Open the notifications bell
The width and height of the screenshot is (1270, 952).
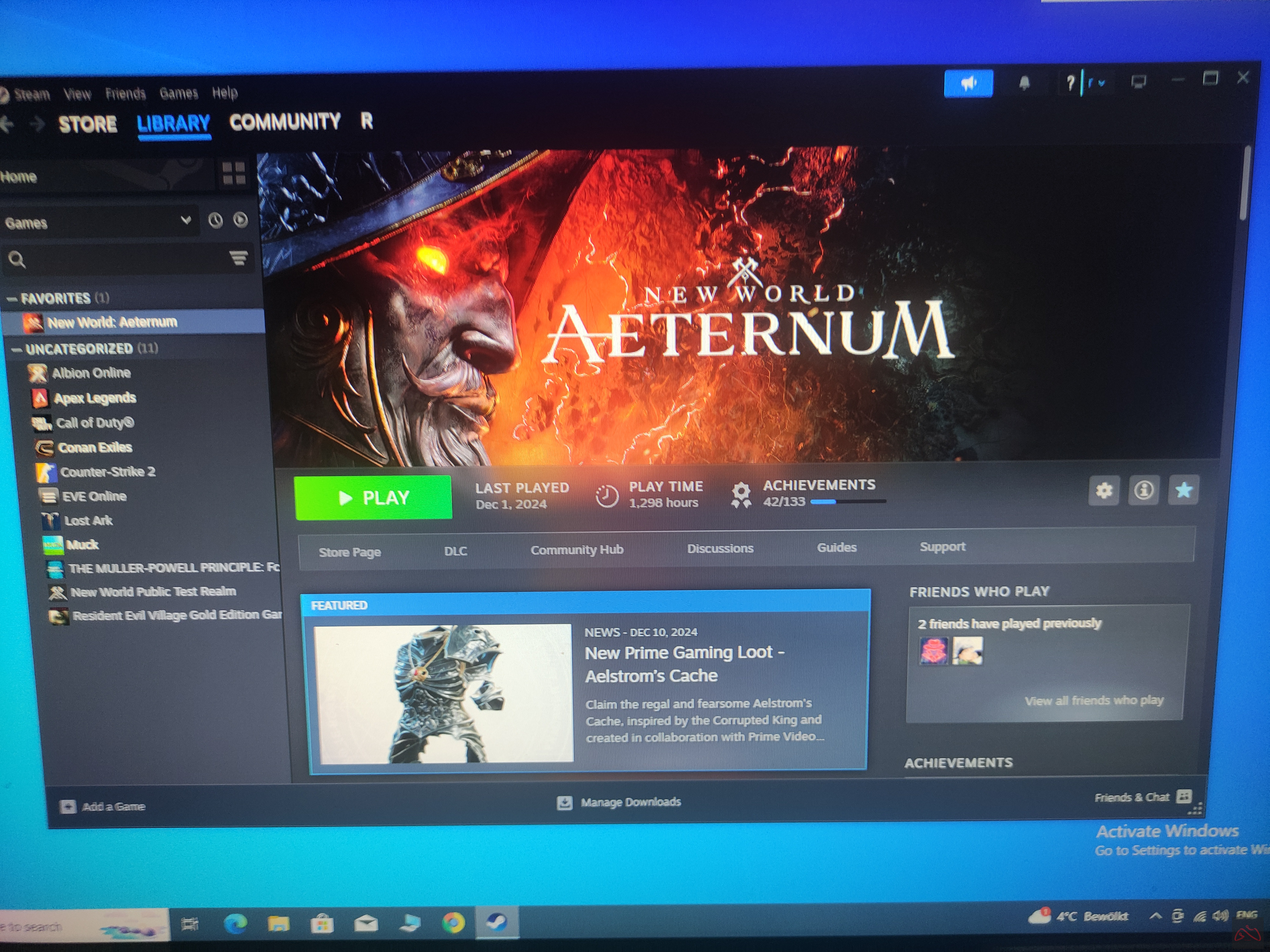[1024, 83]
